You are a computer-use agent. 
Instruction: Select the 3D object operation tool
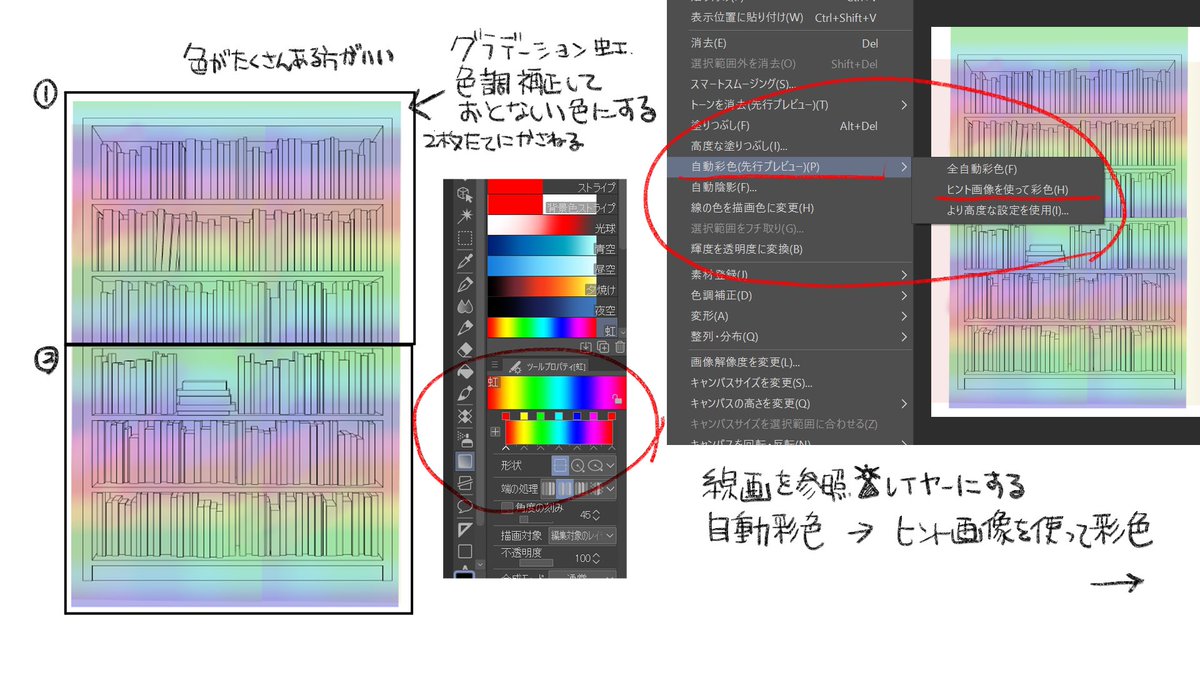pyautogui.click(x=465, y=194)
